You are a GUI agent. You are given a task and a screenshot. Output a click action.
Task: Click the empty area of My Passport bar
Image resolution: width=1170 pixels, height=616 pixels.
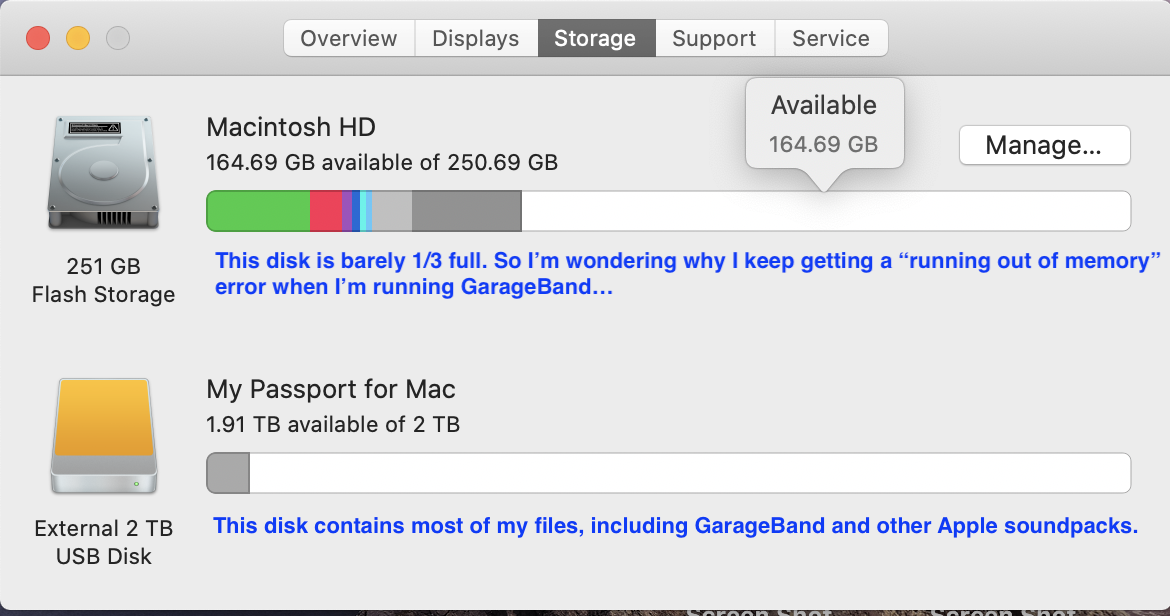(690, 473)
